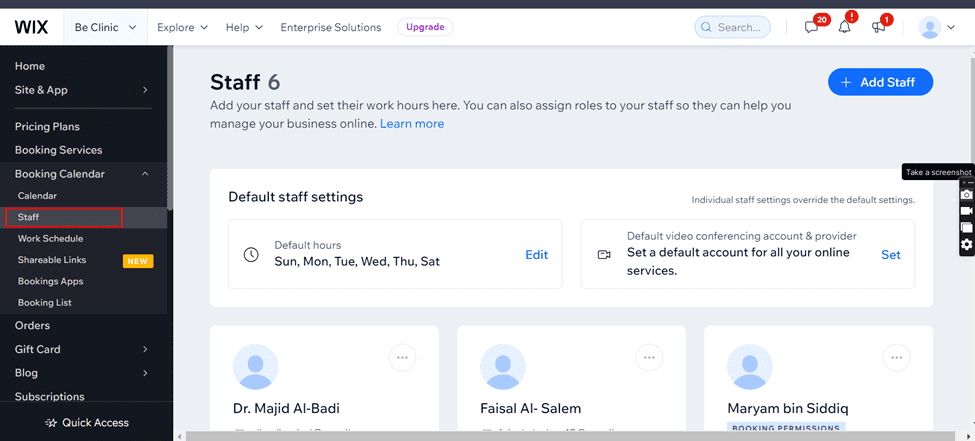This screenshot has height=441, width=975.
Task: Click the video recorder icon in side toolbar
Action: [x=966, y=211]
